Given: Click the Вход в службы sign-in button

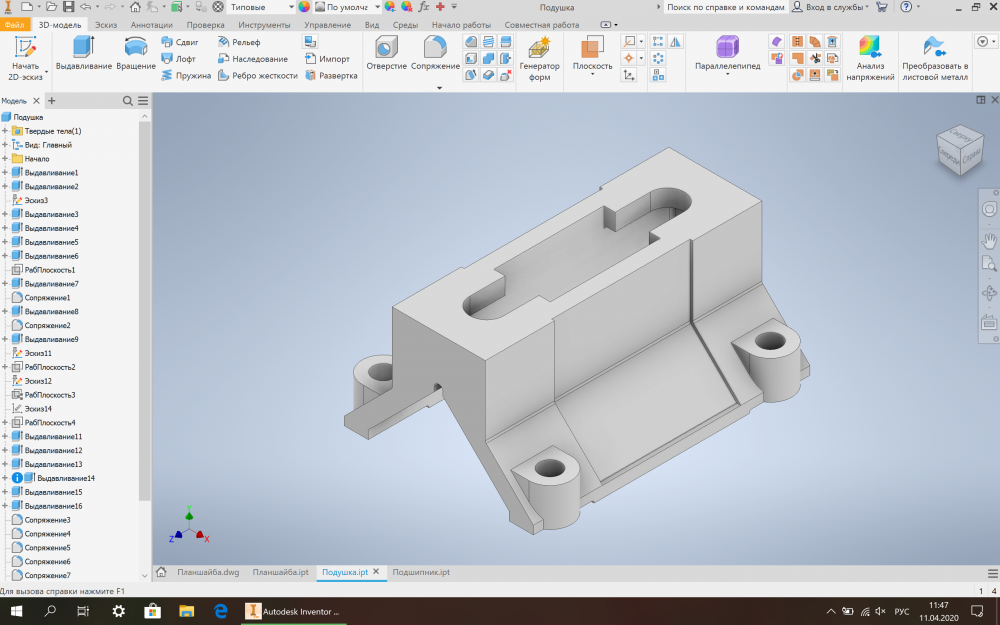Looking at the screenshot, I should [x=826, y=7].
